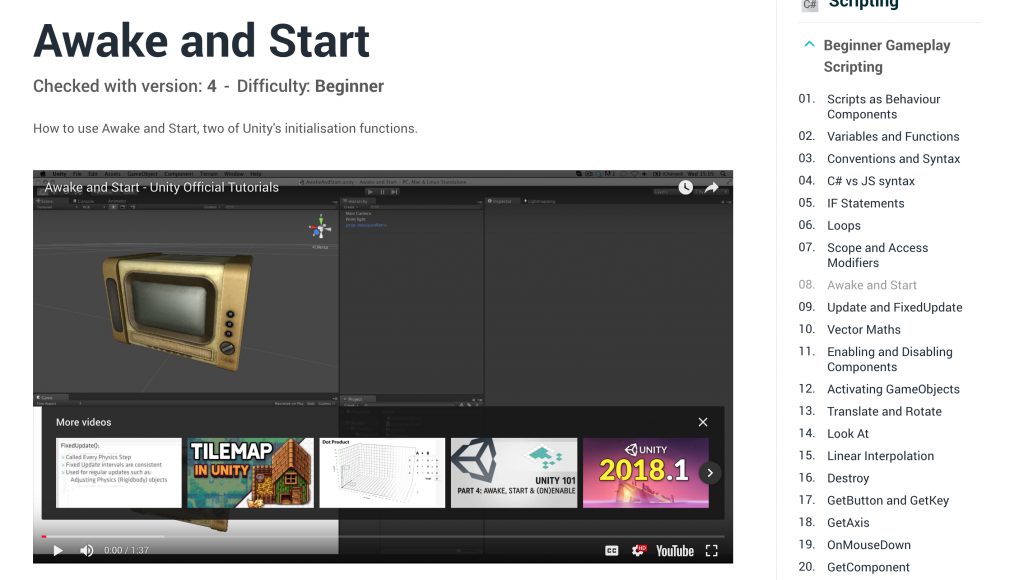
Task: Open the Look At lesson
Action: 848,434
